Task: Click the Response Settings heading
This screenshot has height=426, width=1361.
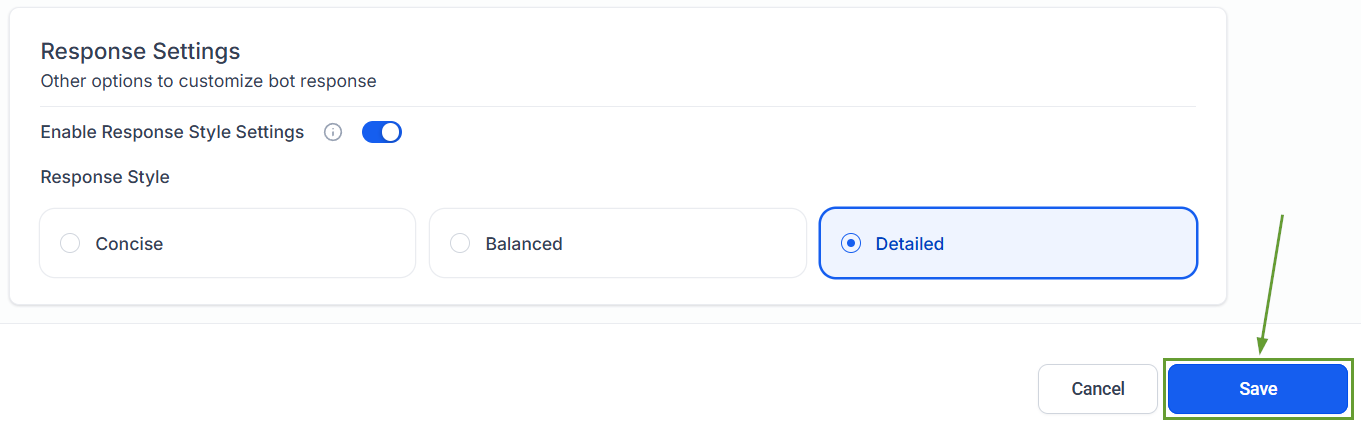Action: point(140,51)
